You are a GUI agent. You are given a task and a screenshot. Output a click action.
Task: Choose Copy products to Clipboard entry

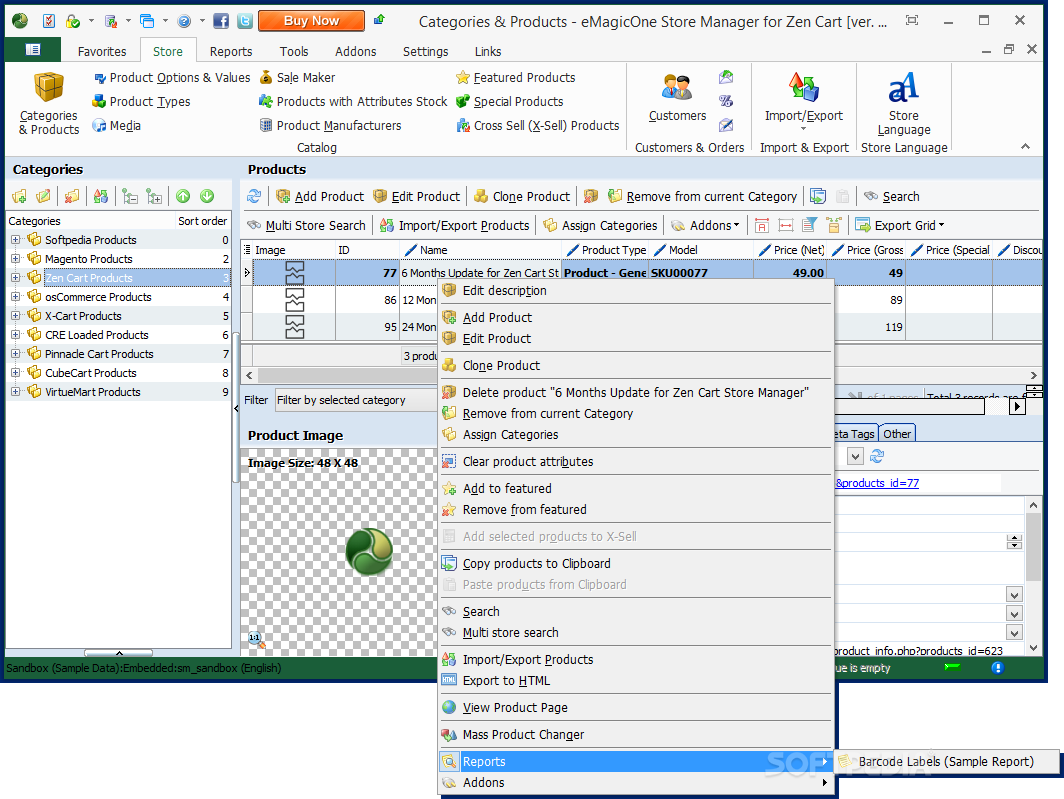pos(636,563)
